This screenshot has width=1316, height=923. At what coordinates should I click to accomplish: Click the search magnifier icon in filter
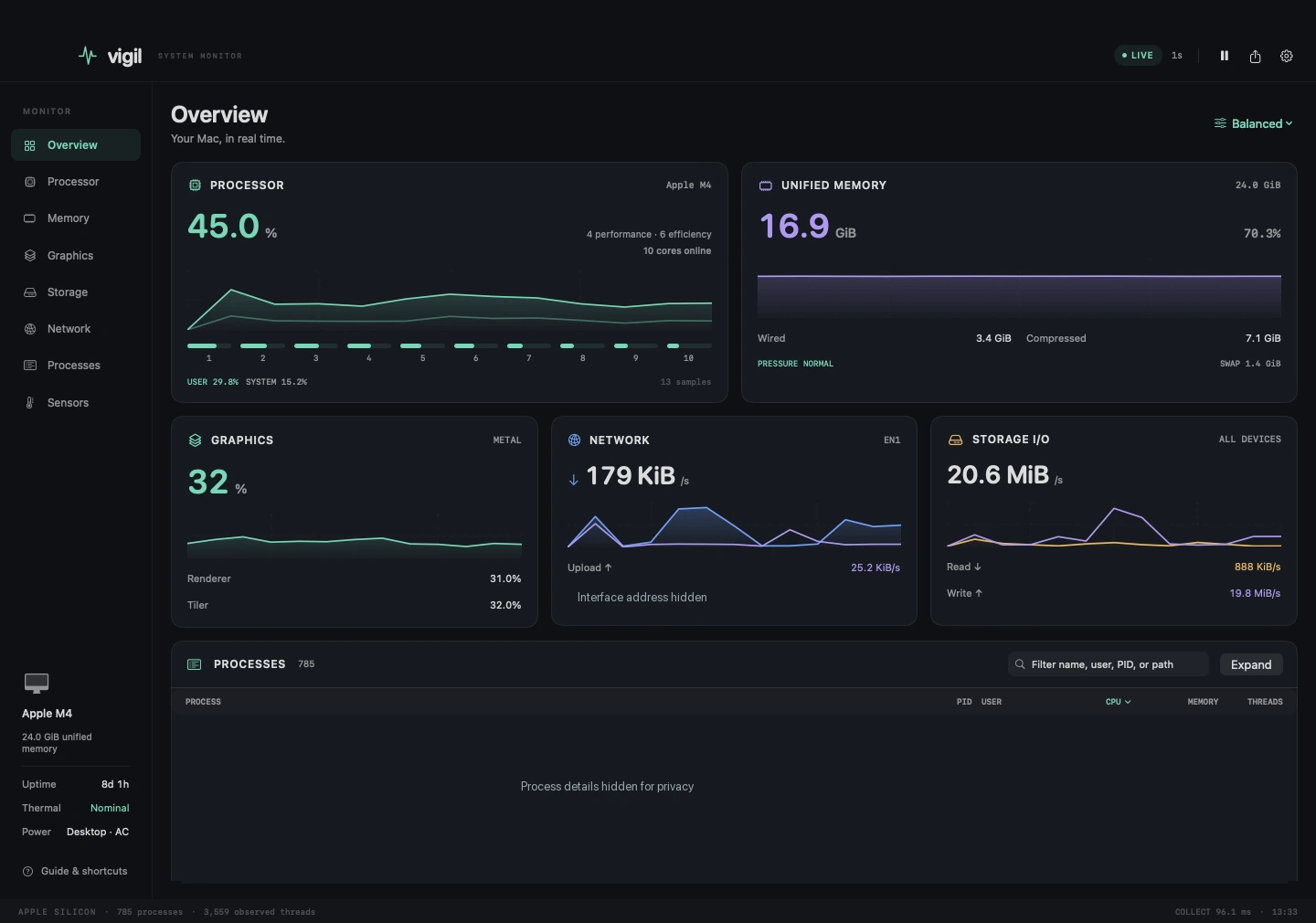(x=1020, y=664)
